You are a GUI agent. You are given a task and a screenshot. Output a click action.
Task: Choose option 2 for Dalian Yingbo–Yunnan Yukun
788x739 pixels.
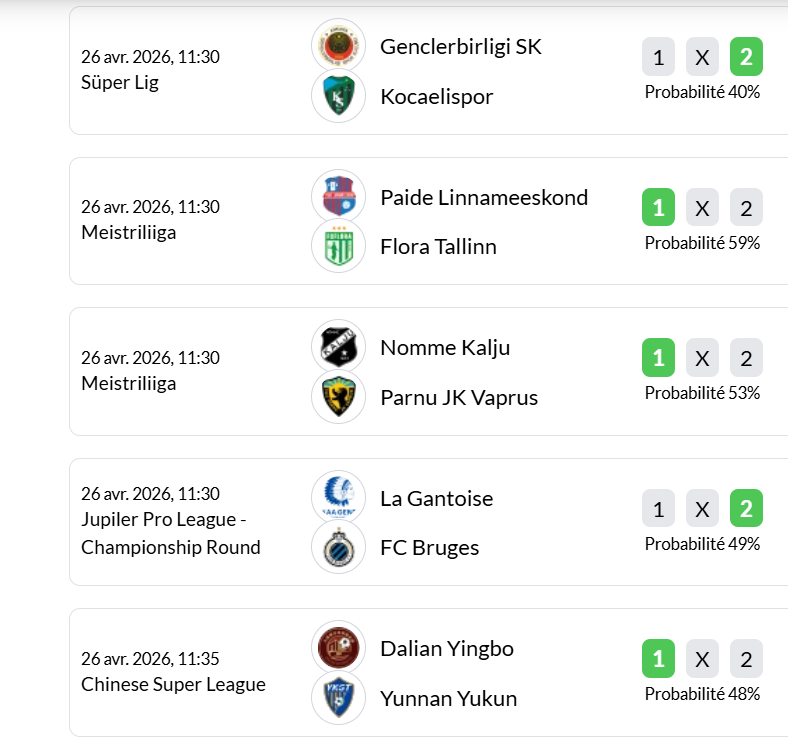(746, 659)
